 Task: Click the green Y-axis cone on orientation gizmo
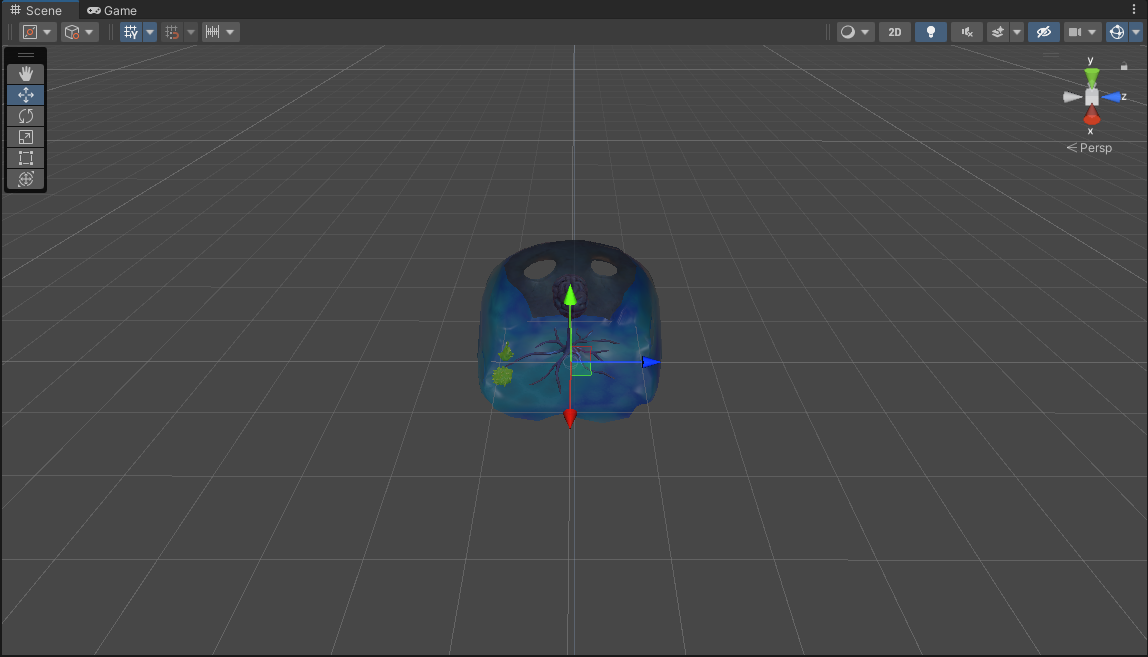click(x=1092, y=76)
